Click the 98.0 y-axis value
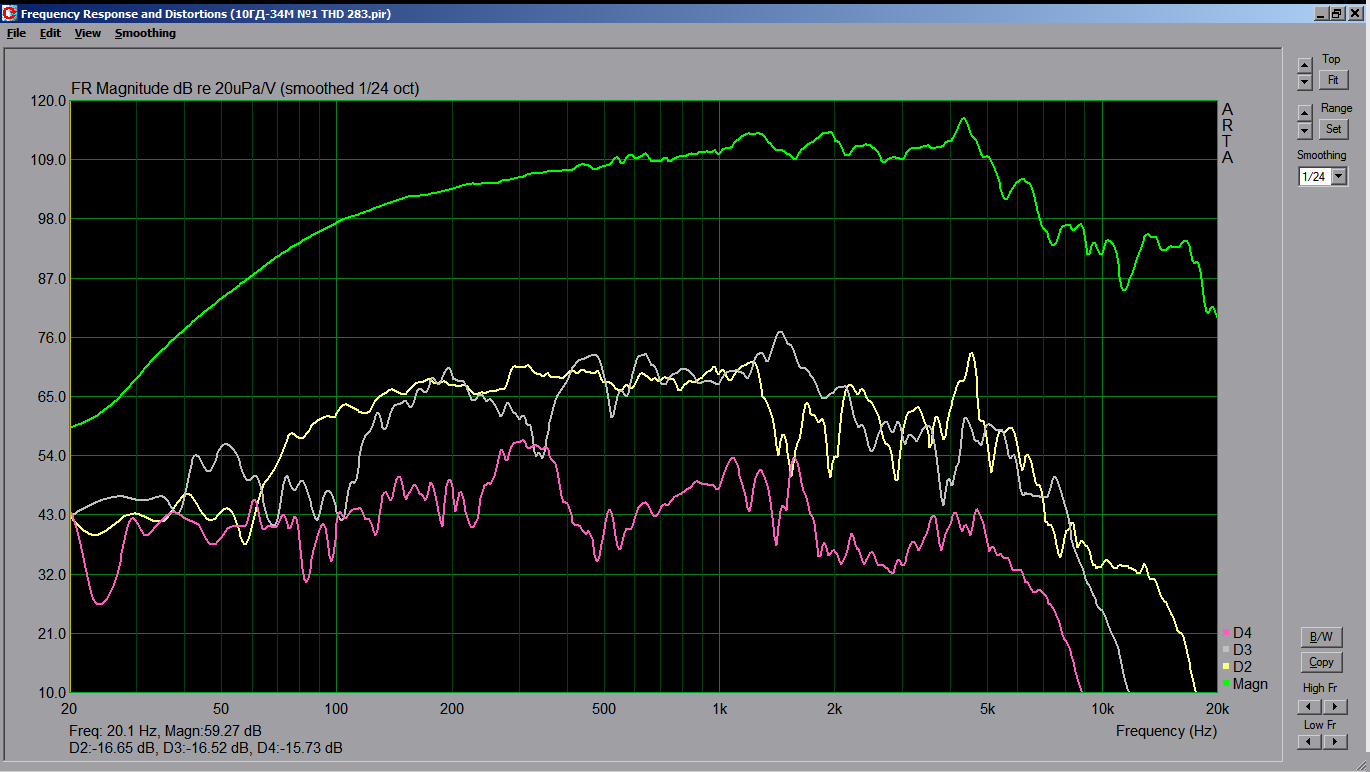Screen dimensions: 1370x772 (52, 219)
